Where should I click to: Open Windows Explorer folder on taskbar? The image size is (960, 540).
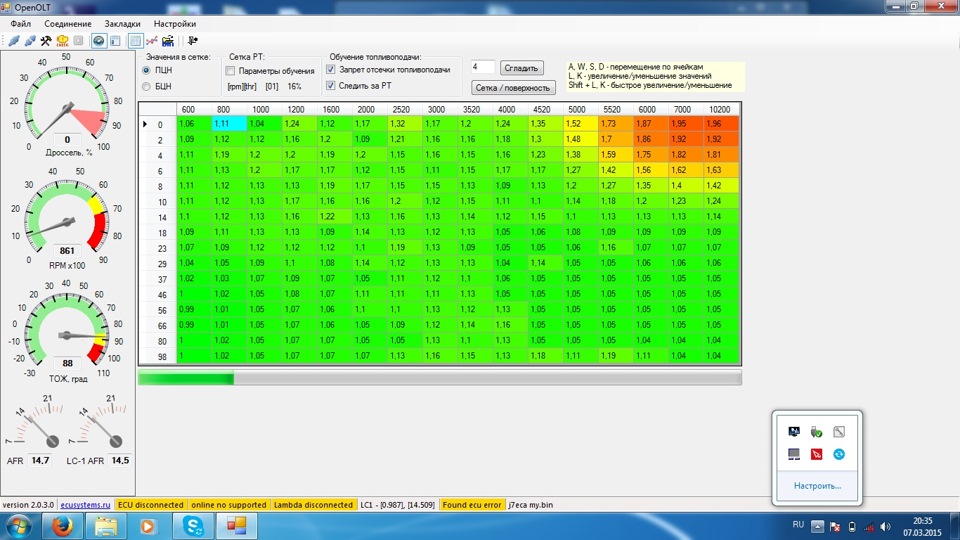pyautogui.click(x=106, y=526)
